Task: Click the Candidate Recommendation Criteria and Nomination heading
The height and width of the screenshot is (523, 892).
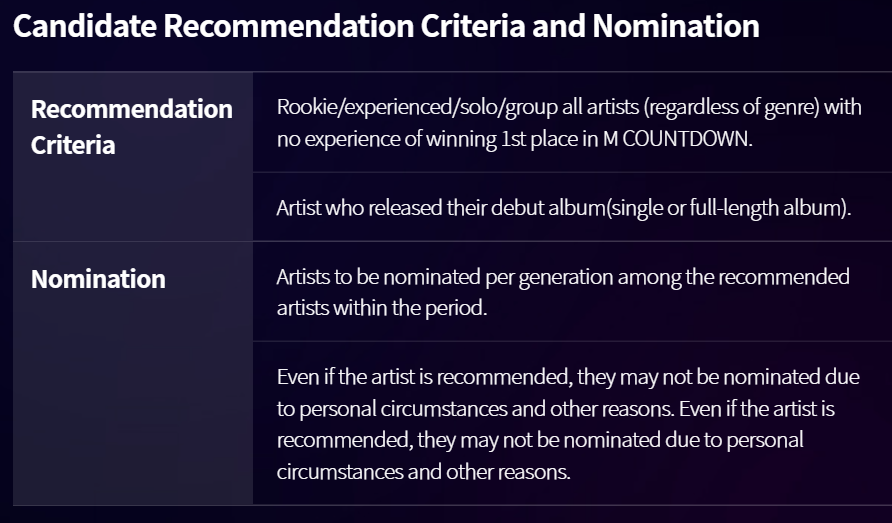Action: click(386, 26)
